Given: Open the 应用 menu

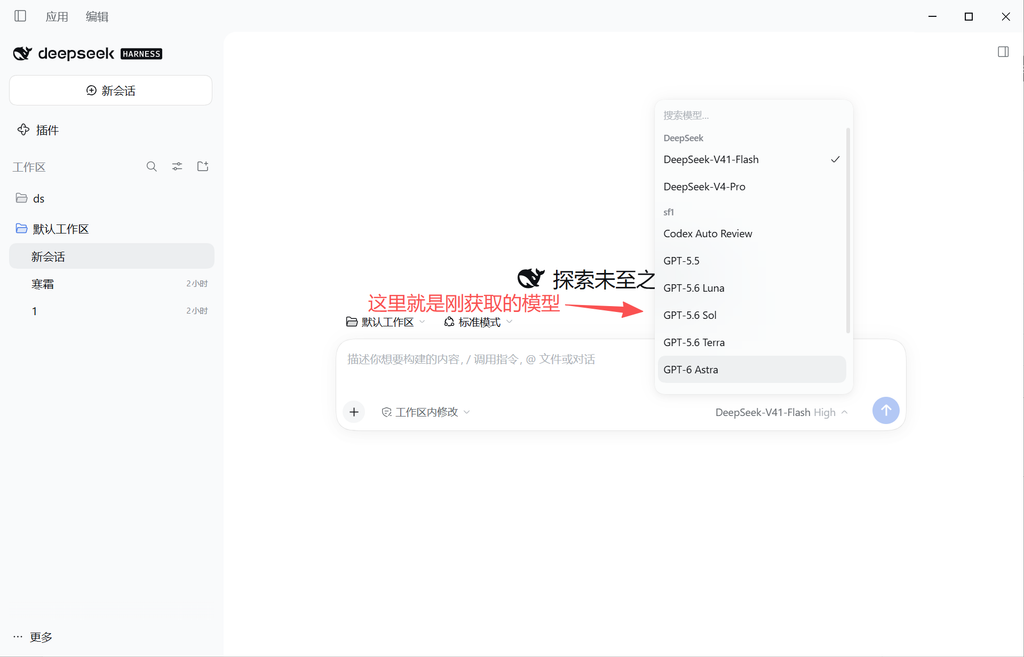Looking at the screenshot, I should [57, 16].
